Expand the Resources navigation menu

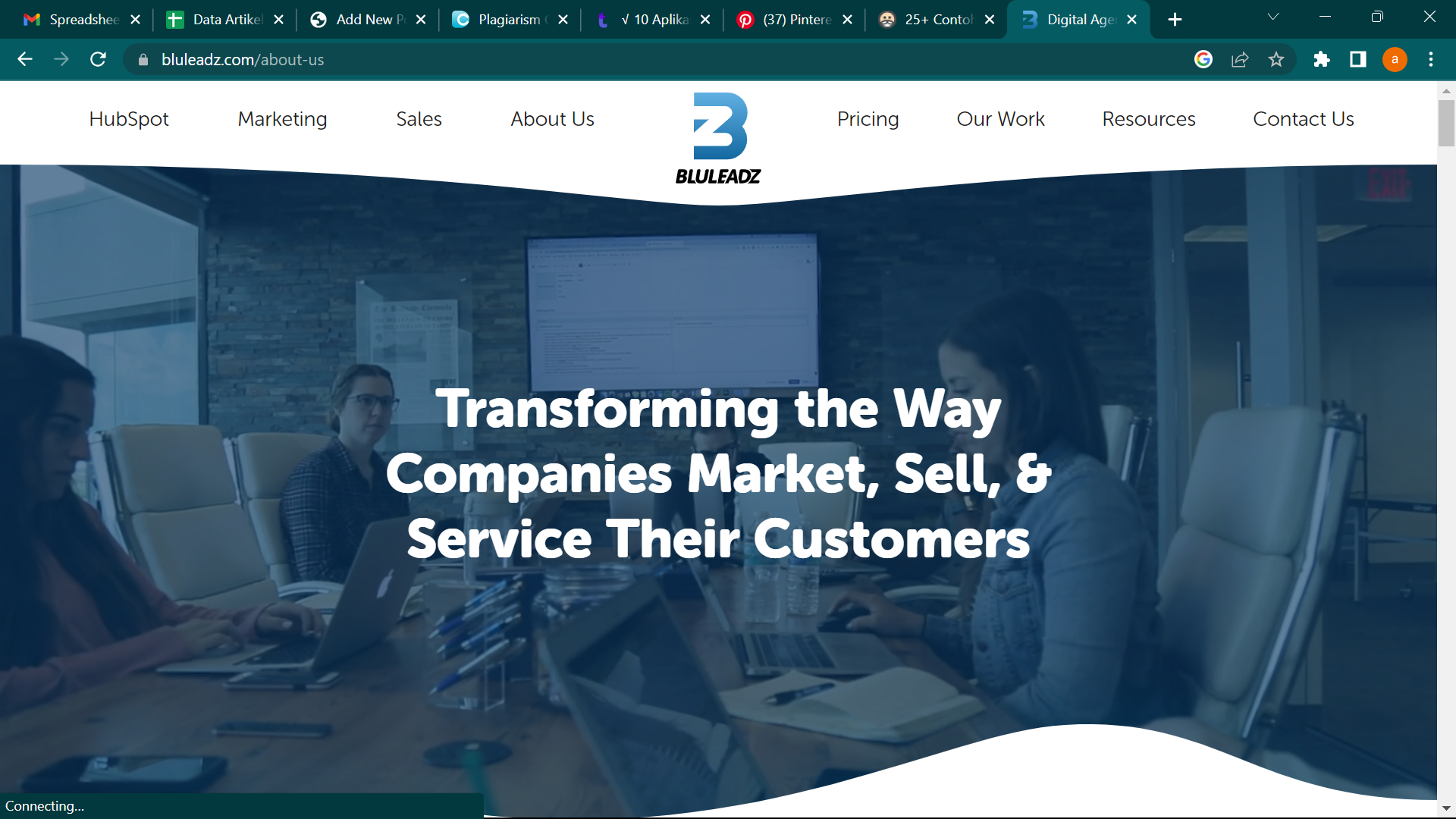click(x=1148, y=118)
